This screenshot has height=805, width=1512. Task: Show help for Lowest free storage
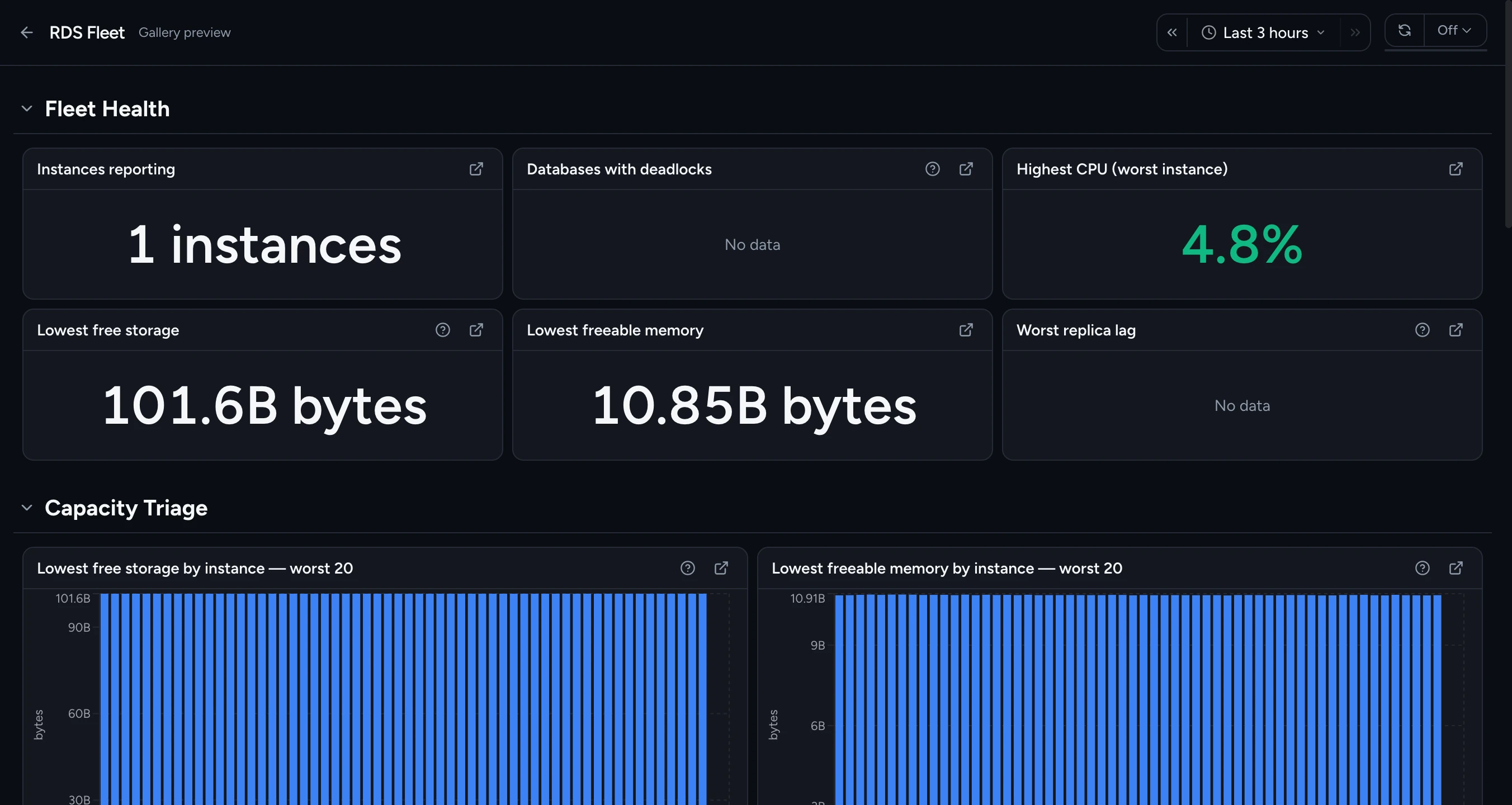pos(442,330)
